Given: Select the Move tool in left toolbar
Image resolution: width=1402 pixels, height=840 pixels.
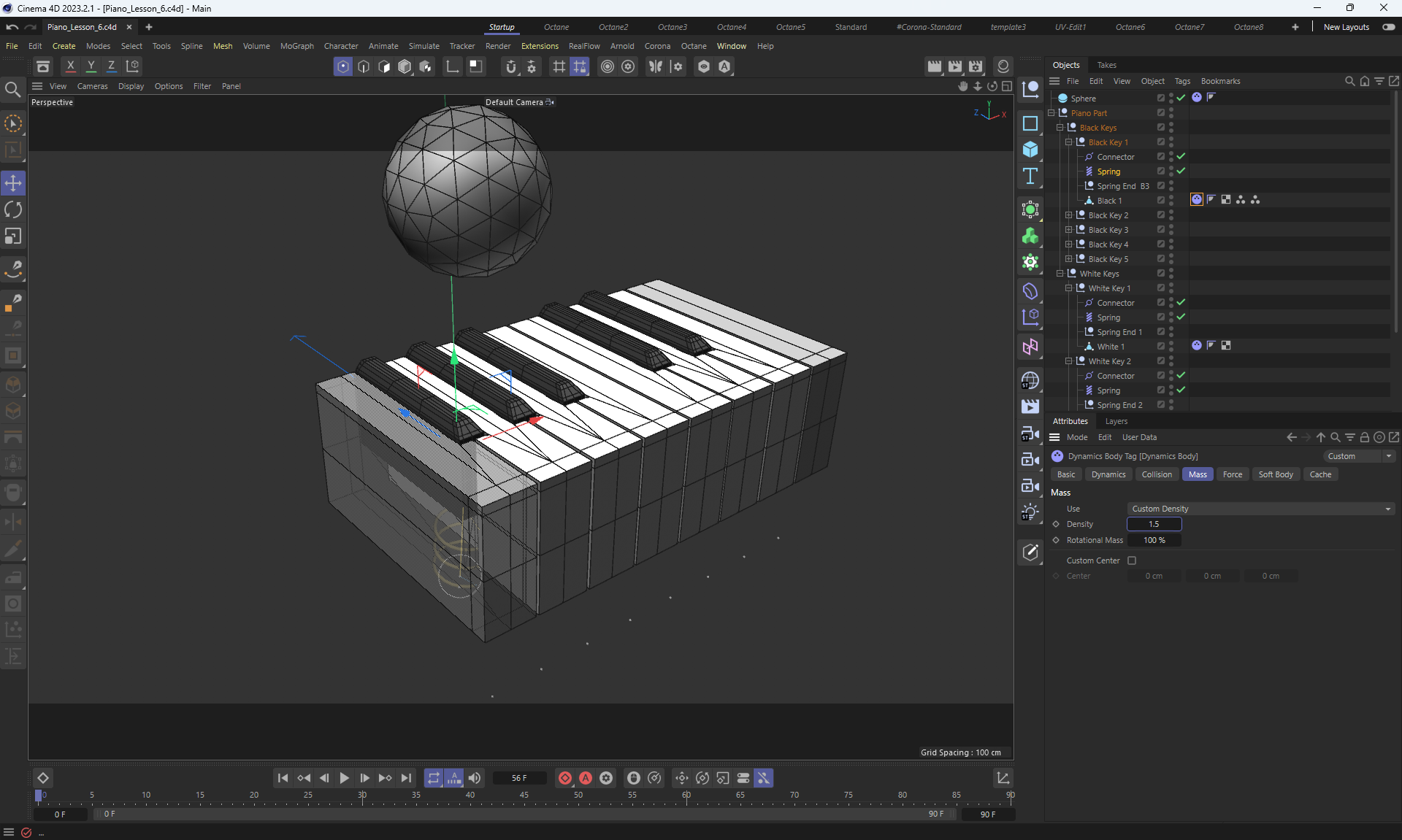Looking at the screenshot, I should (x=13, y=182).
